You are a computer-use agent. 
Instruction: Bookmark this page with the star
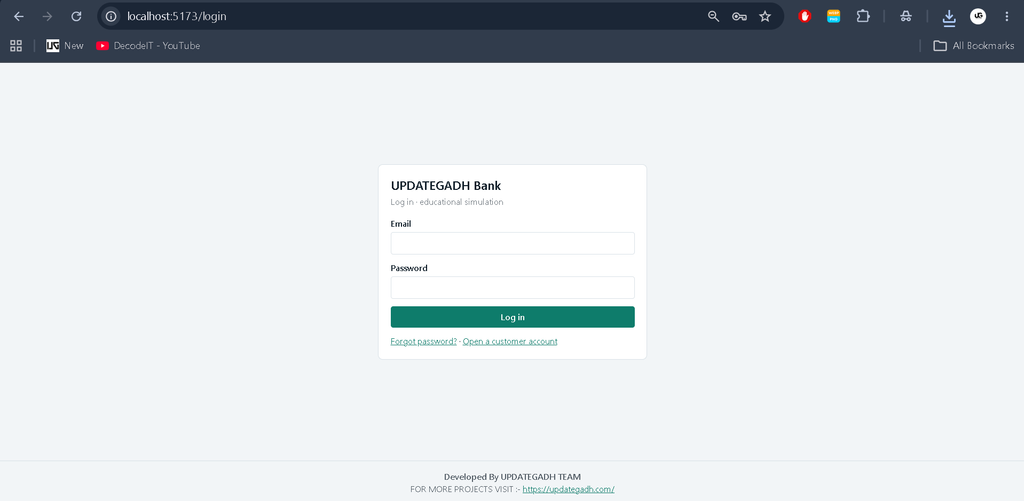765,16
